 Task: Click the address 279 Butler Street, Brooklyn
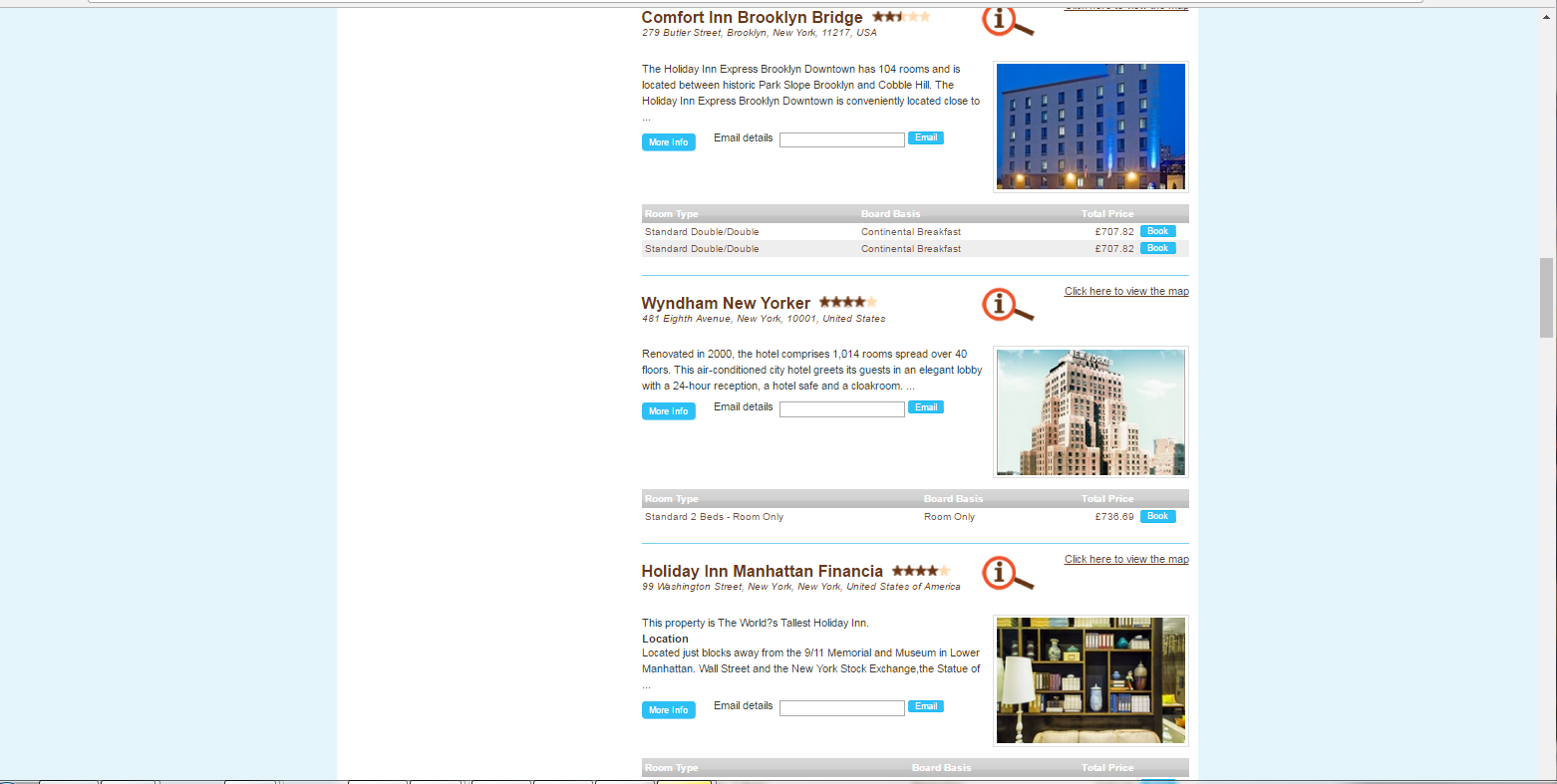pyautogui.click(x=760, y=33)
